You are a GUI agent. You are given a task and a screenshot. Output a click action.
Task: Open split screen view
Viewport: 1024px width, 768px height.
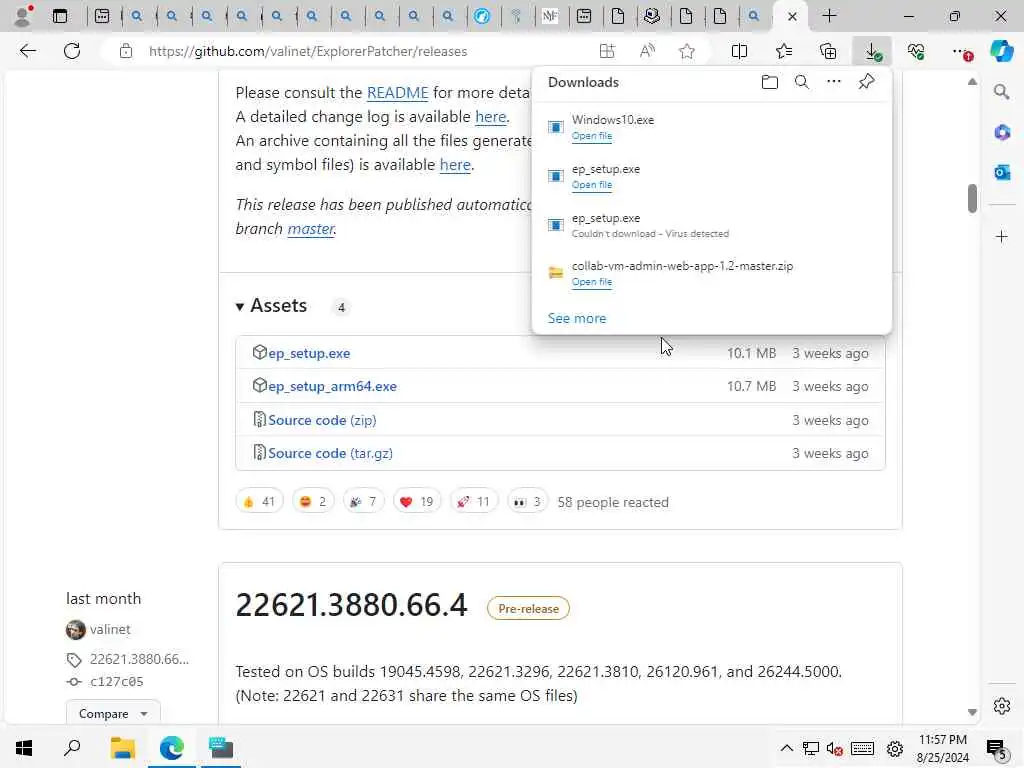739,51
